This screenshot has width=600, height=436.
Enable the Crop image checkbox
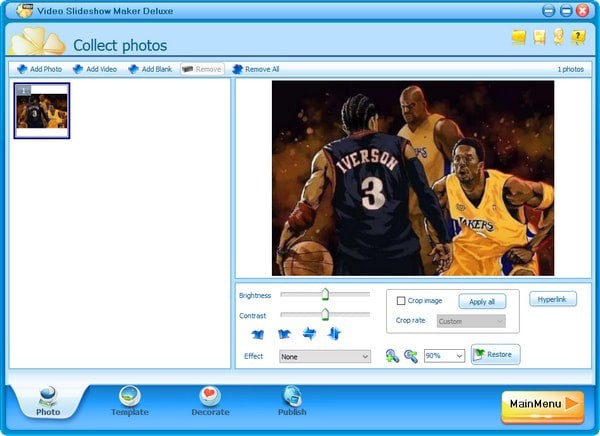pos(401,301)
